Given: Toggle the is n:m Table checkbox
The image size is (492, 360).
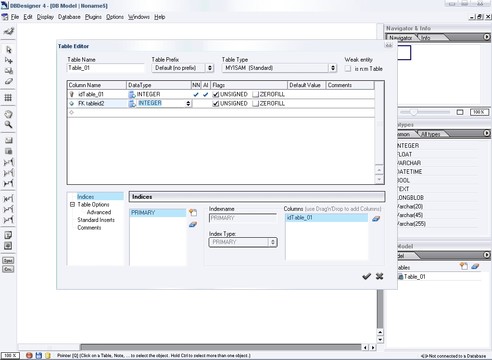Looking at the screenshot, I should click(348, 69).
